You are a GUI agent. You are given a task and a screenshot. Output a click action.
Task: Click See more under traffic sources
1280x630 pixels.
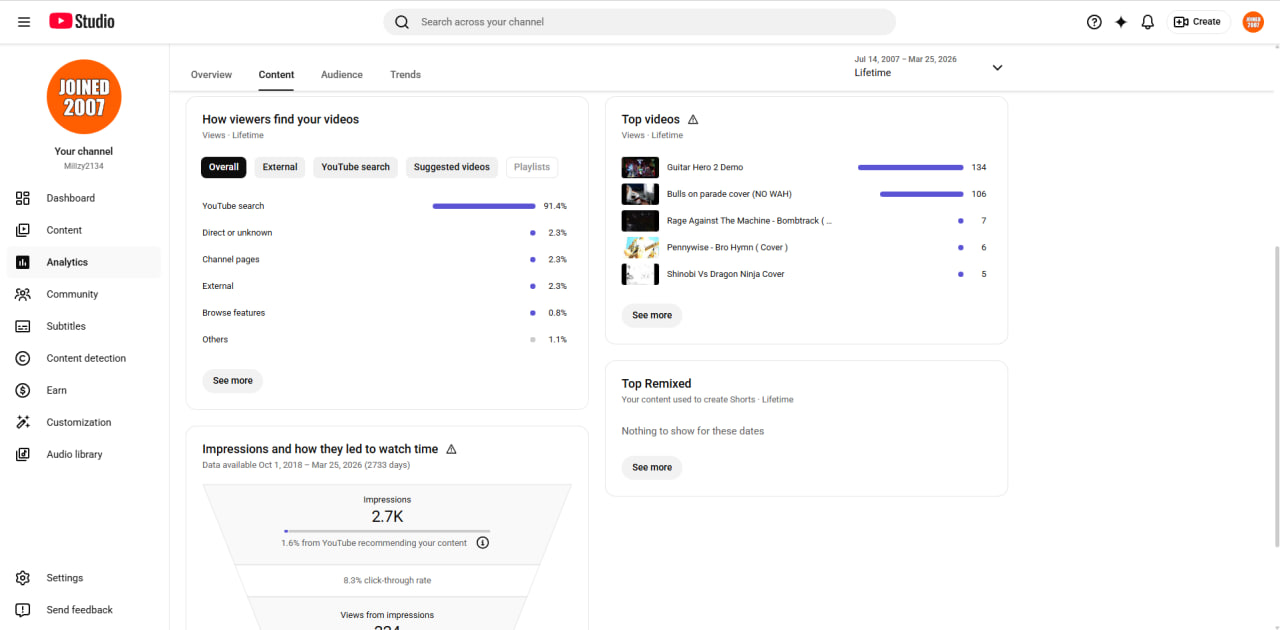click(233, 380)
